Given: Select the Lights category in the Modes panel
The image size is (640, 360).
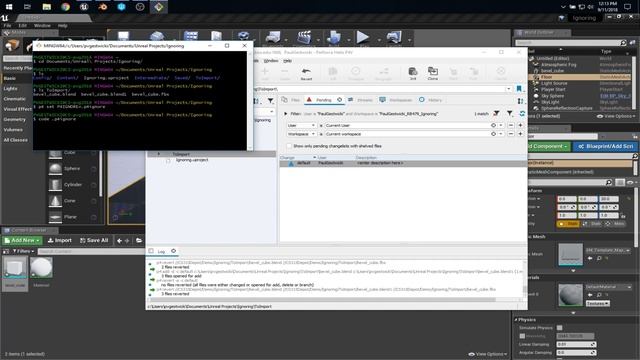Looking at the screenshot, I should click(x=11, y=89).
